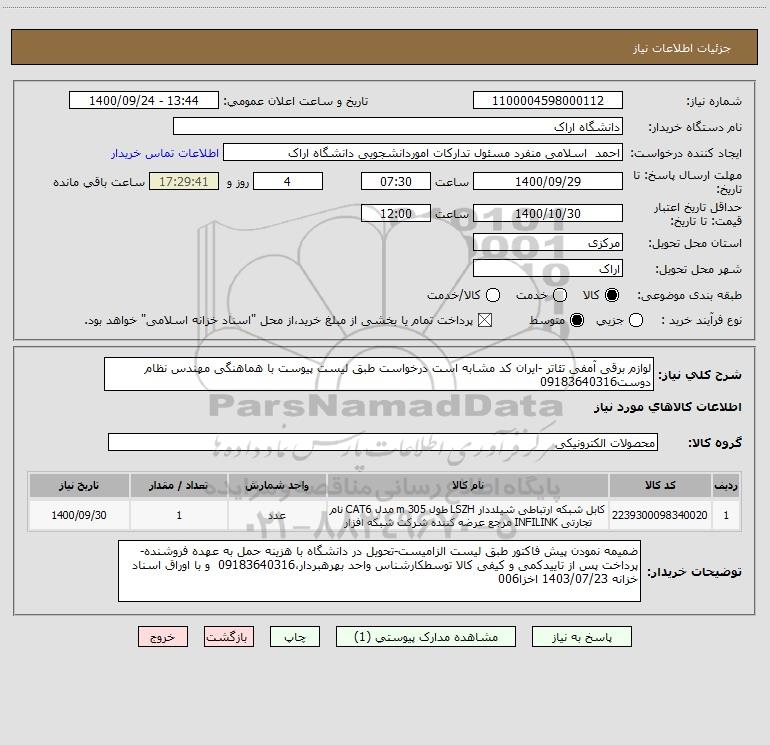
Task: Click the CAT6 LSZH cable product name cell
Action: (468, 515)
